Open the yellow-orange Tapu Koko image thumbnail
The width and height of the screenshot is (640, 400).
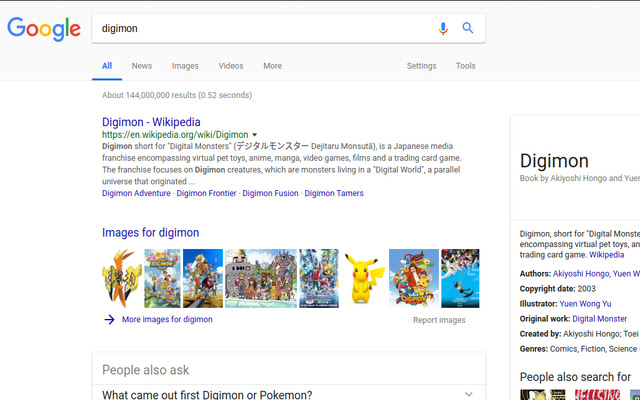coord(122,278)
